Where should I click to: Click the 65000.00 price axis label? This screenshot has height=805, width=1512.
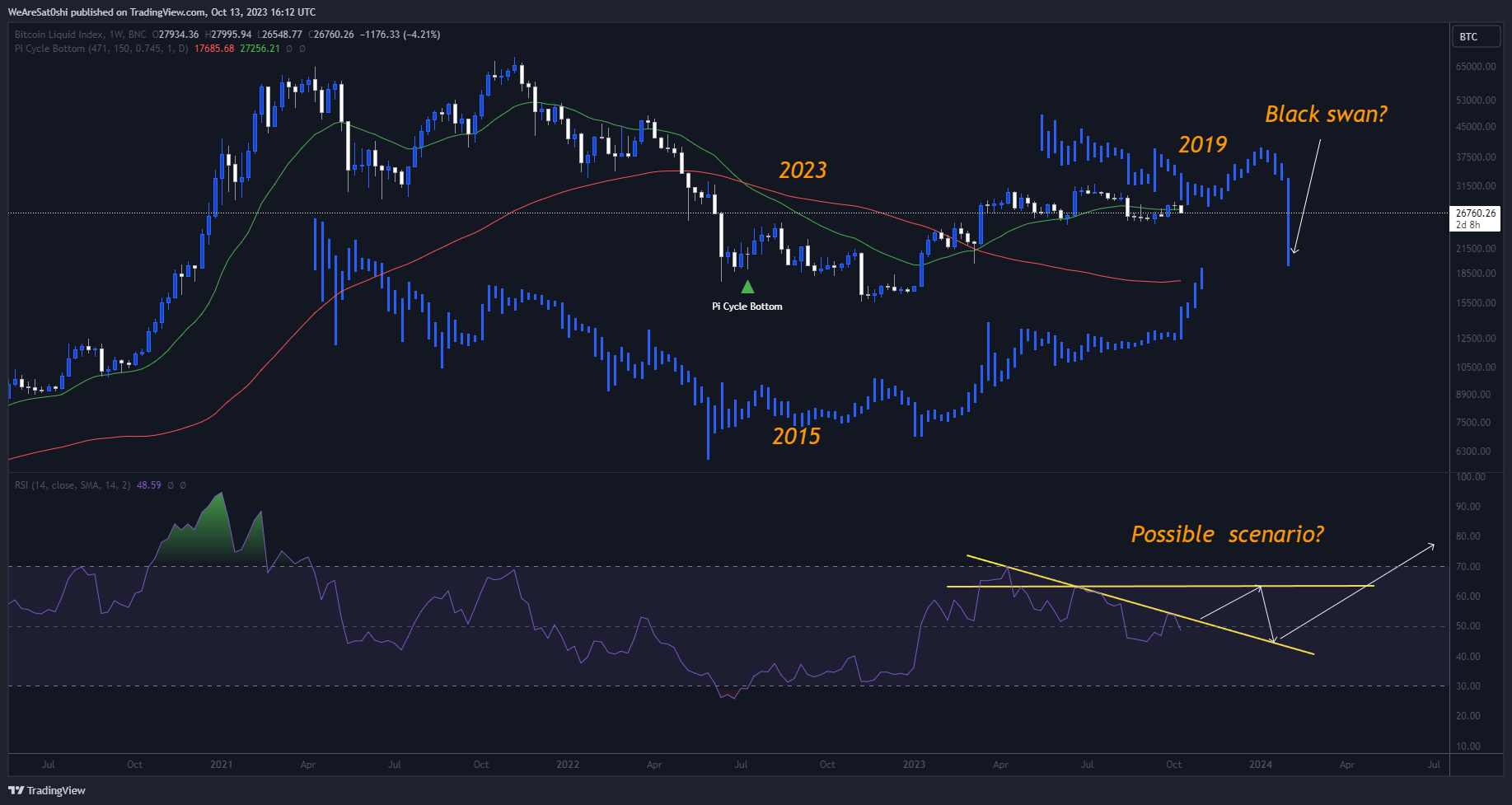click(x=1476, y=67)
